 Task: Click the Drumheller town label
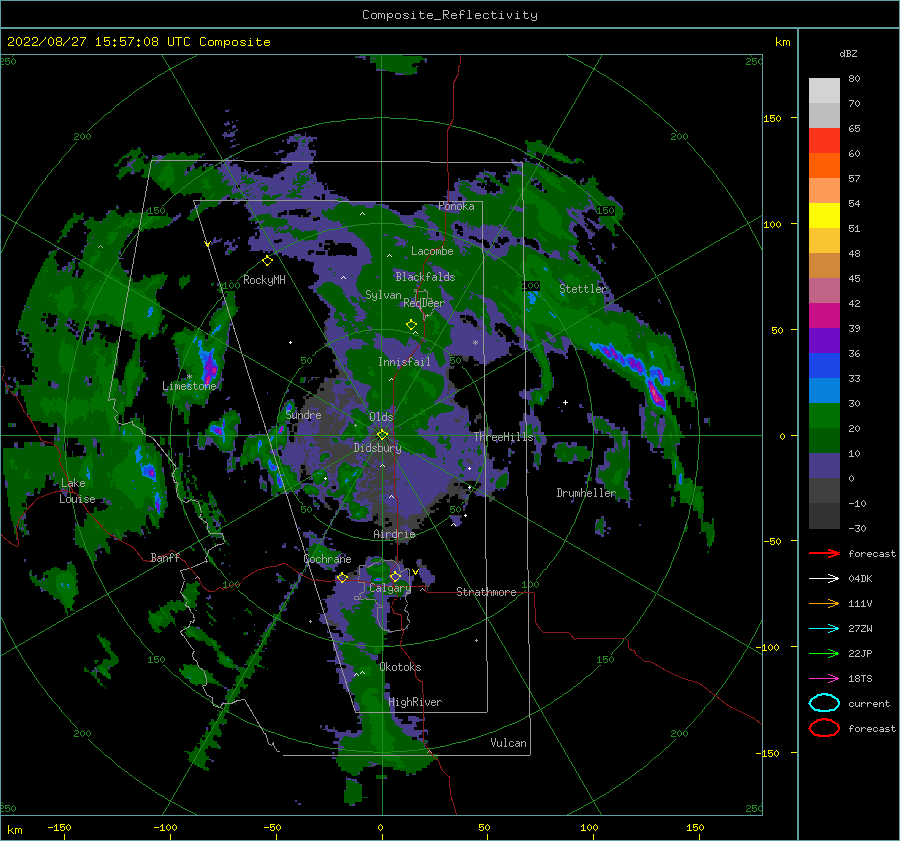click(x=586, y=493)
